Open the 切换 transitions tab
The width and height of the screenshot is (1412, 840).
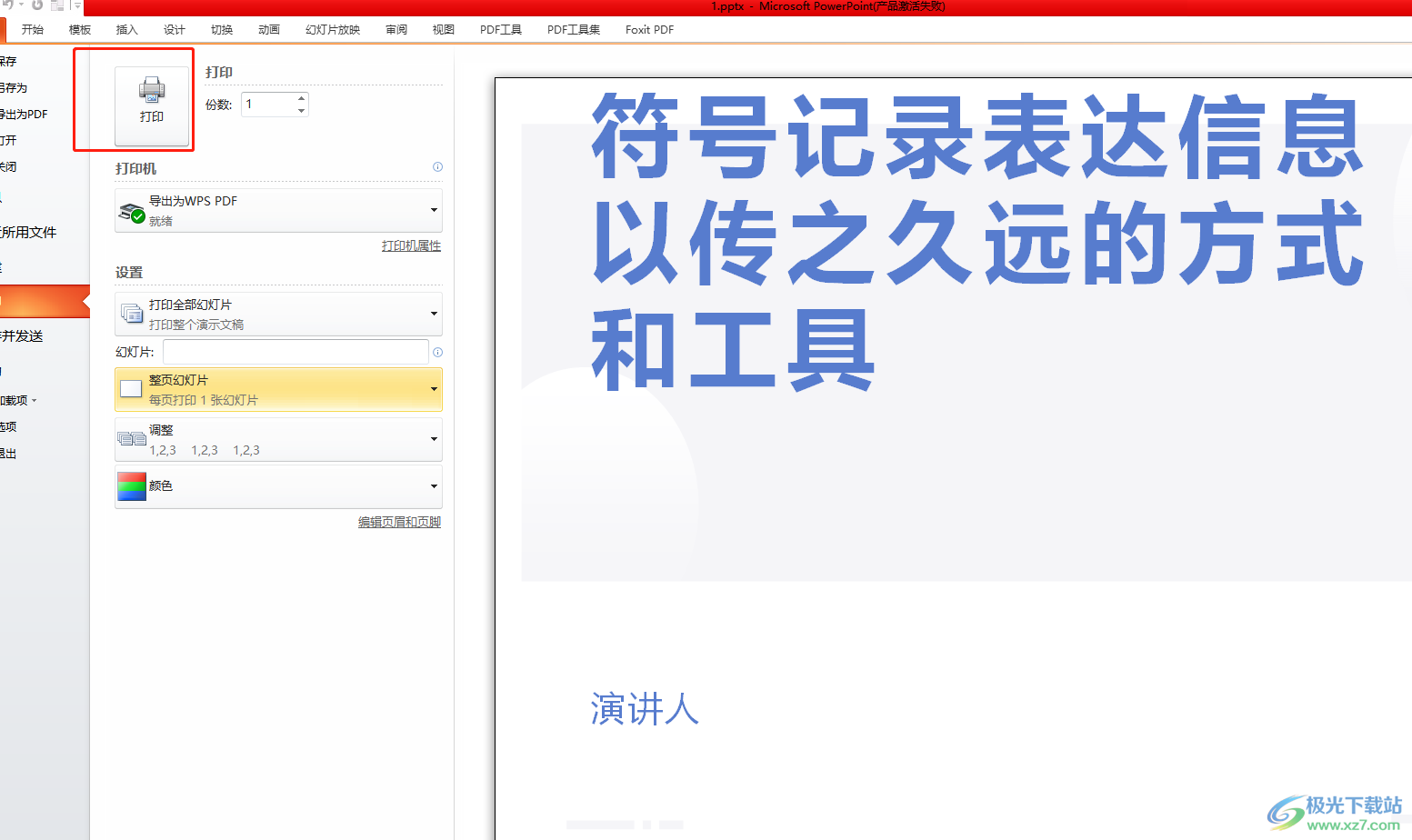(222, 30)
